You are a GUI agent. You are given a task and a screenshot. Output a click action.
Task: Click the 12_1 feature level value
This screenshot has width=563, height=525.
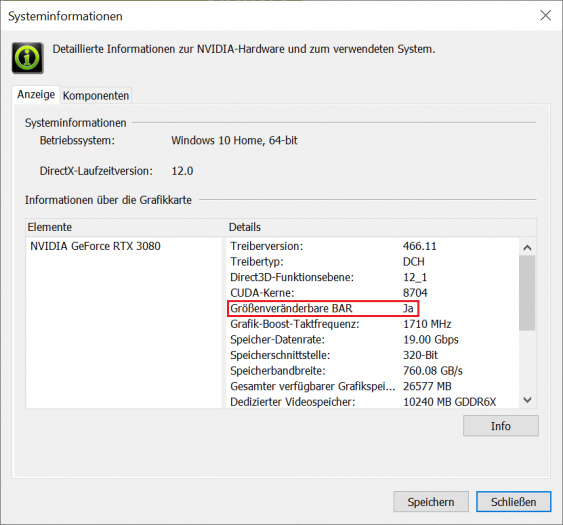(415, 277)
